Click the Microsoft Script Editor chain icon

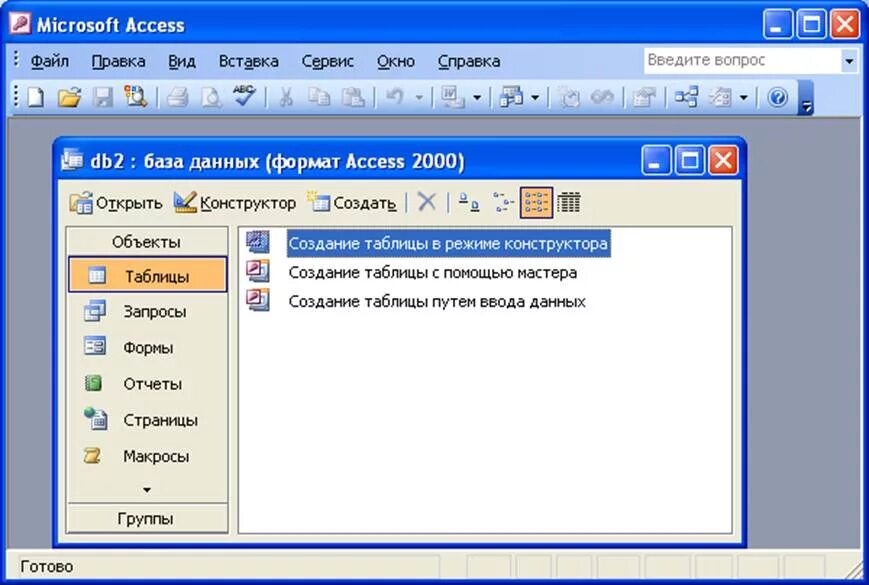[602, 98]
